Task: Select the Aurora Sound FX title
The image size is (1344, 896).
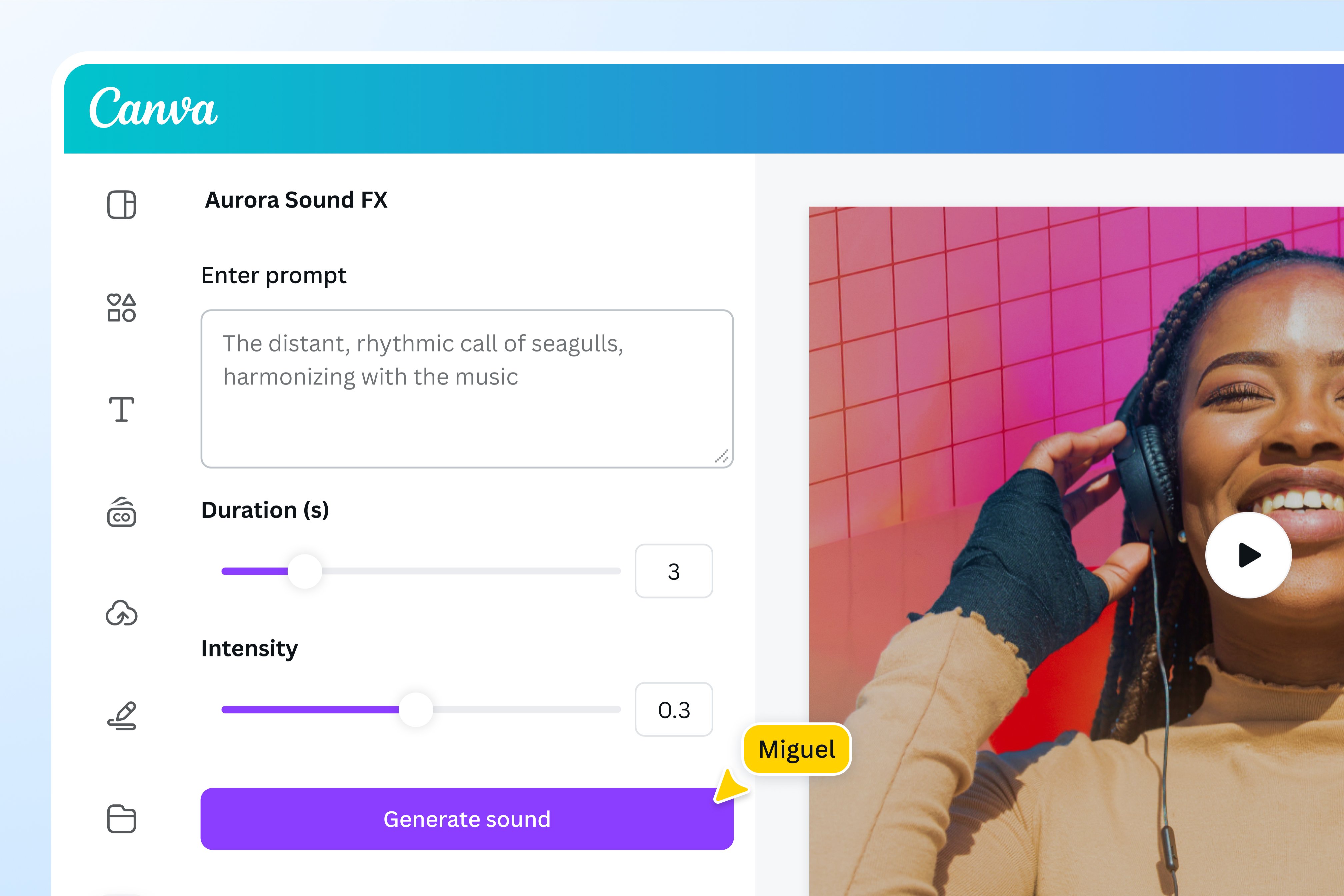Action: pyautogui.click(x=297, y=201)
